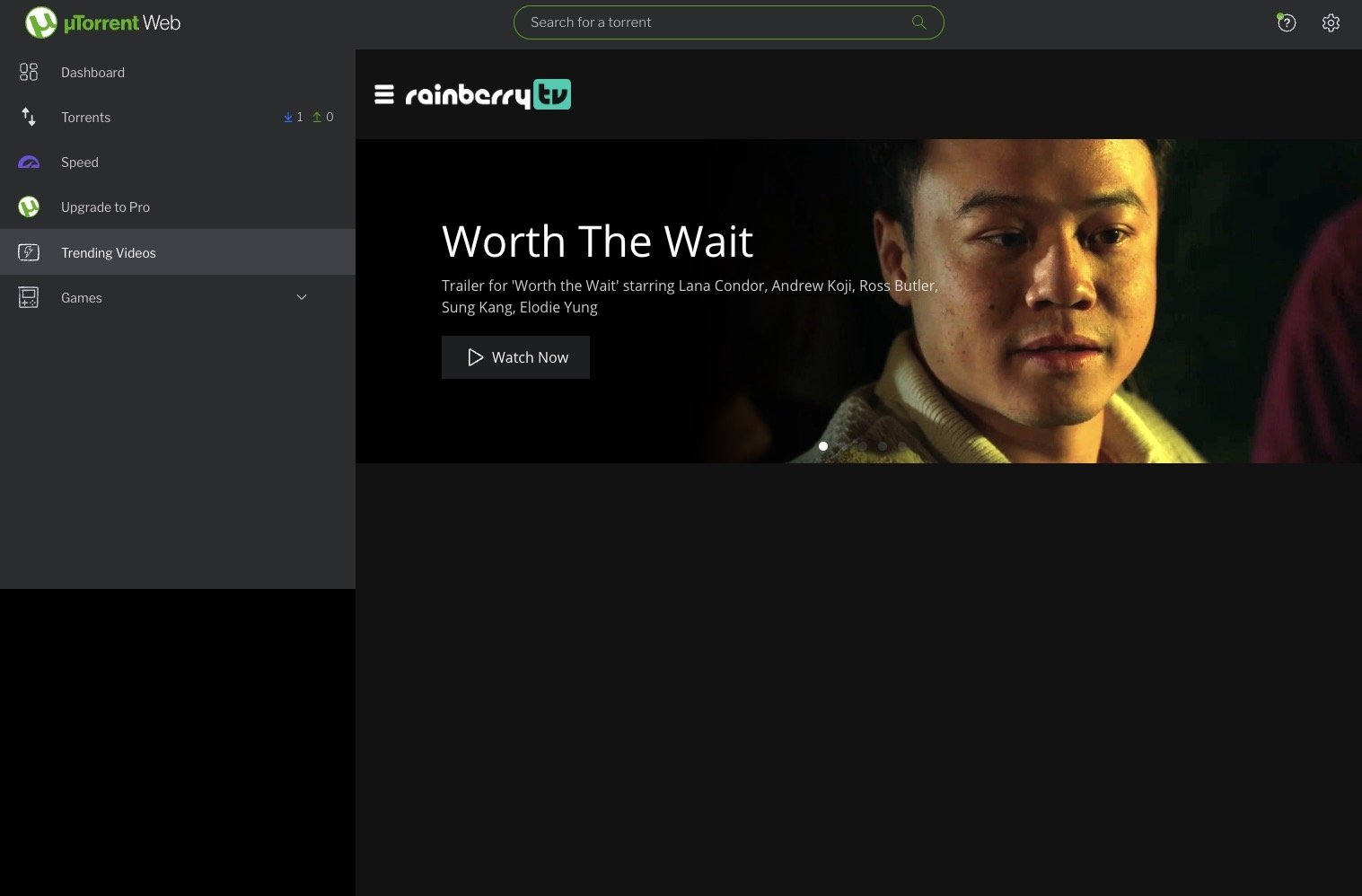Expand the Games submenu chevron
This screenshot has height=896, width=1362.
302,297
